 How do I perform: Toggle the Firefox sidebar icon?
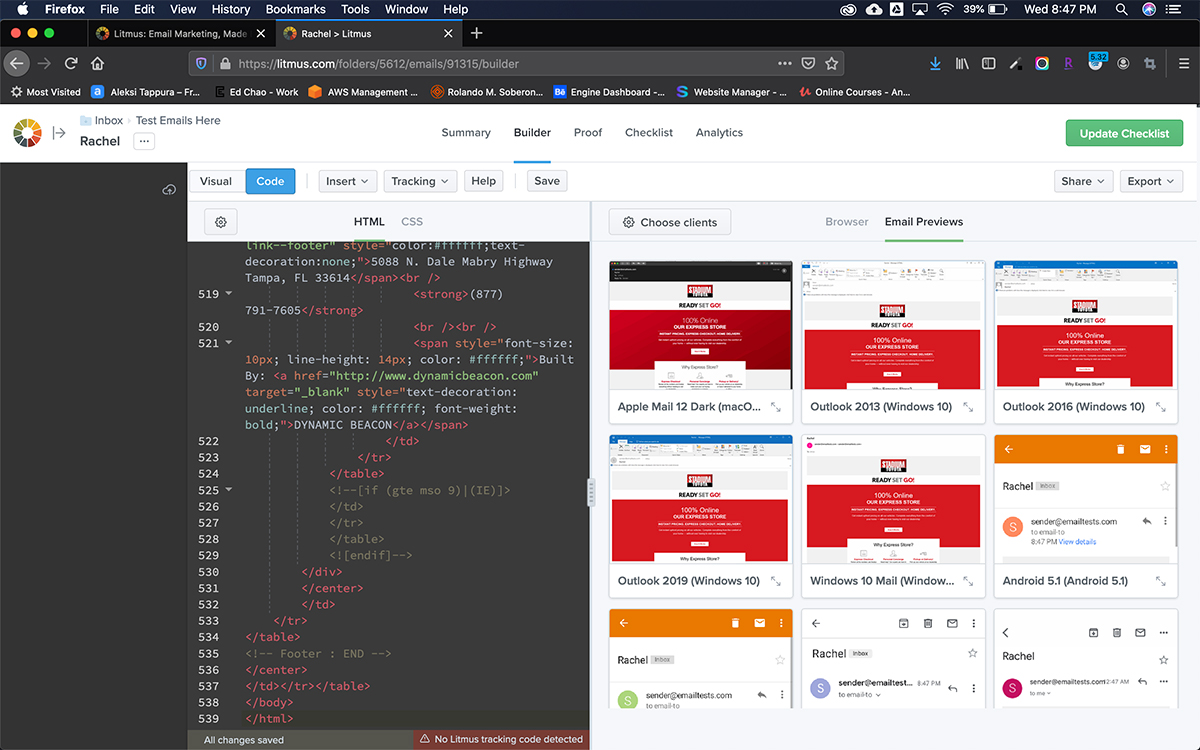click(989, 63)
